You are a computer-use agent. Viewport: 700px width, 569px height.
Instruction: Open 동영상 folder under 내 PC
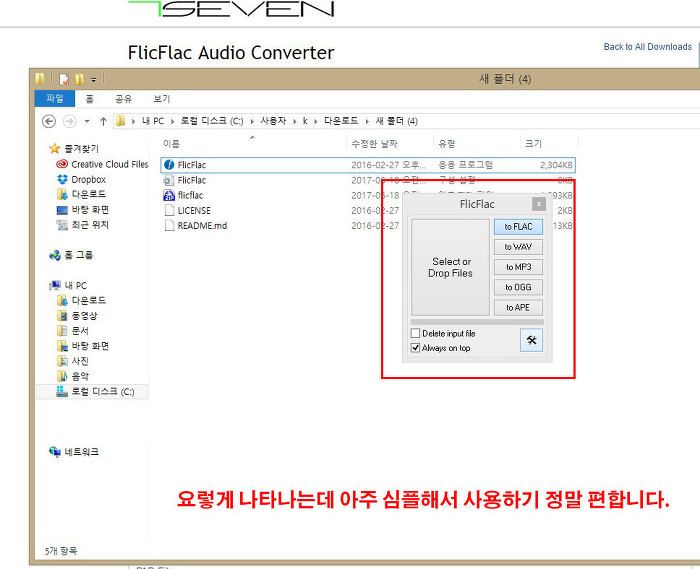(77, 316)
